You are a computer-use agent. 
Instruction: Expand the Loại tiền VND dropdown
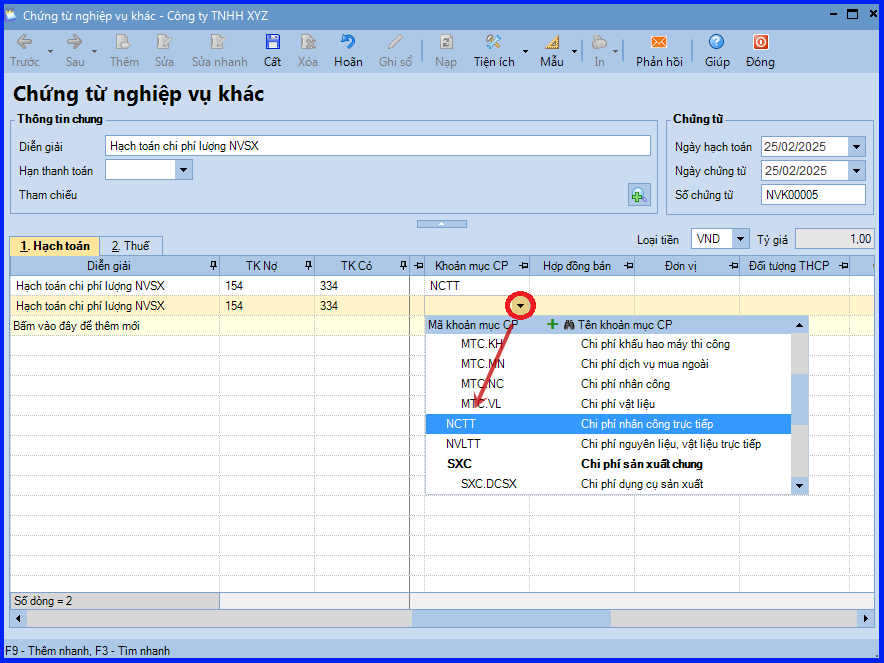point(740,239)
